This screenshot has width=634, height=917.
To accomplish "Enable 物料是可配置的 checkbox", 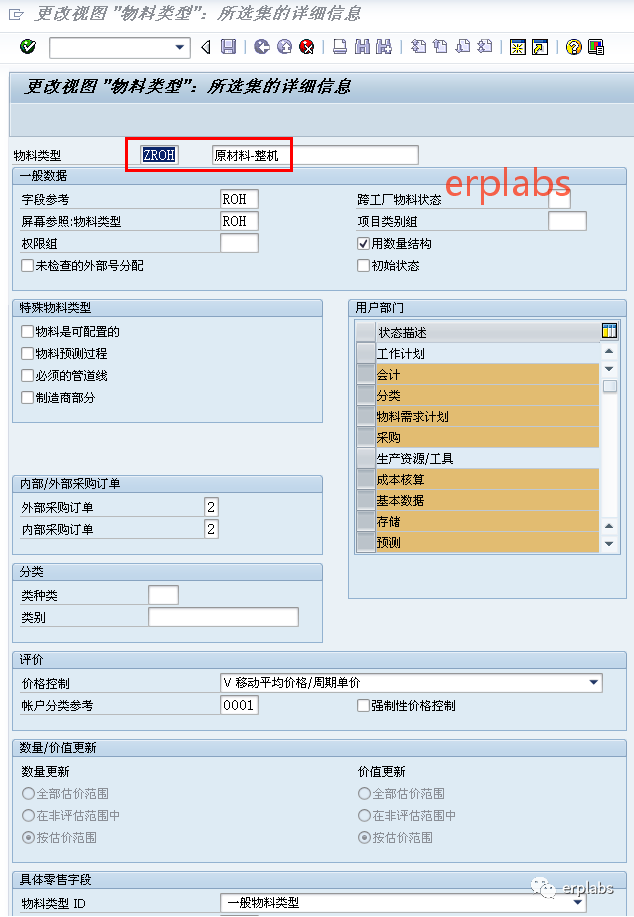I will coord(27,332).
